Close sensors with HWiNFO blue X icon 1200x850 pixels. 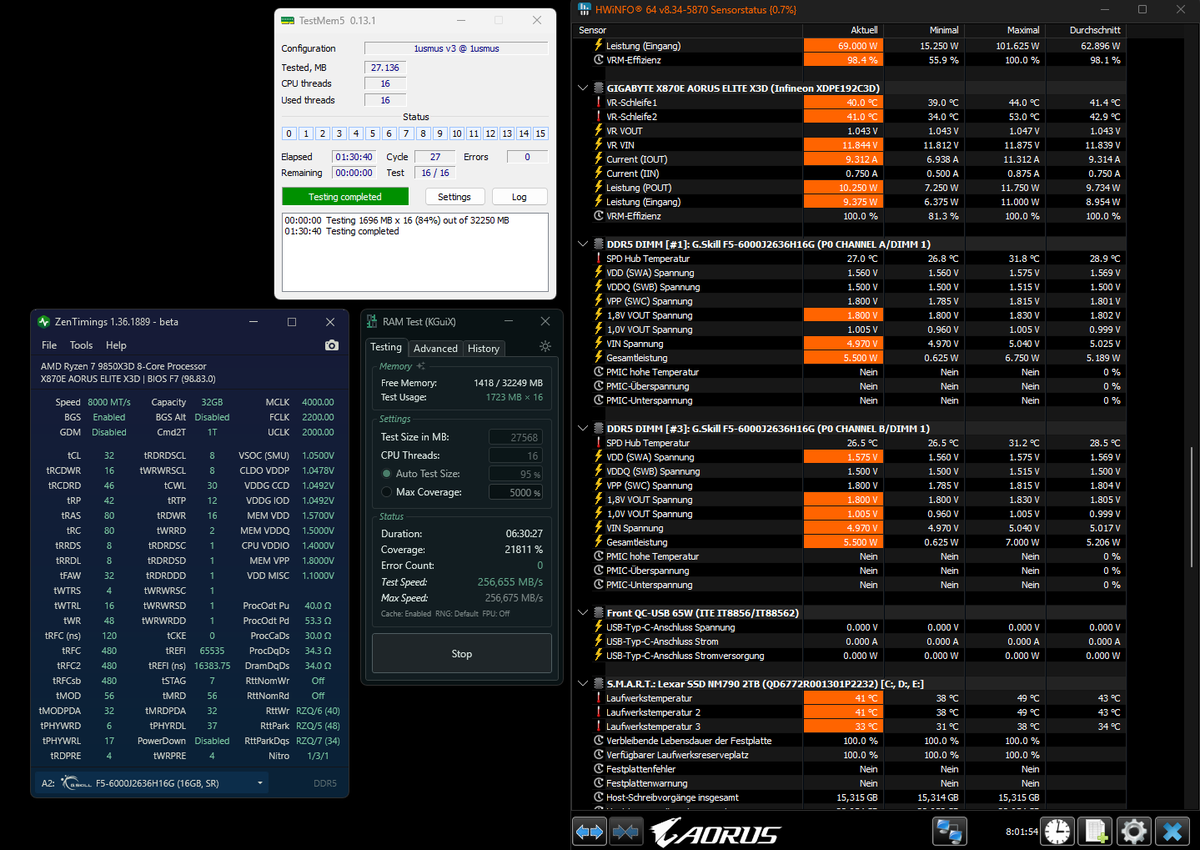tap(1172, 832)
